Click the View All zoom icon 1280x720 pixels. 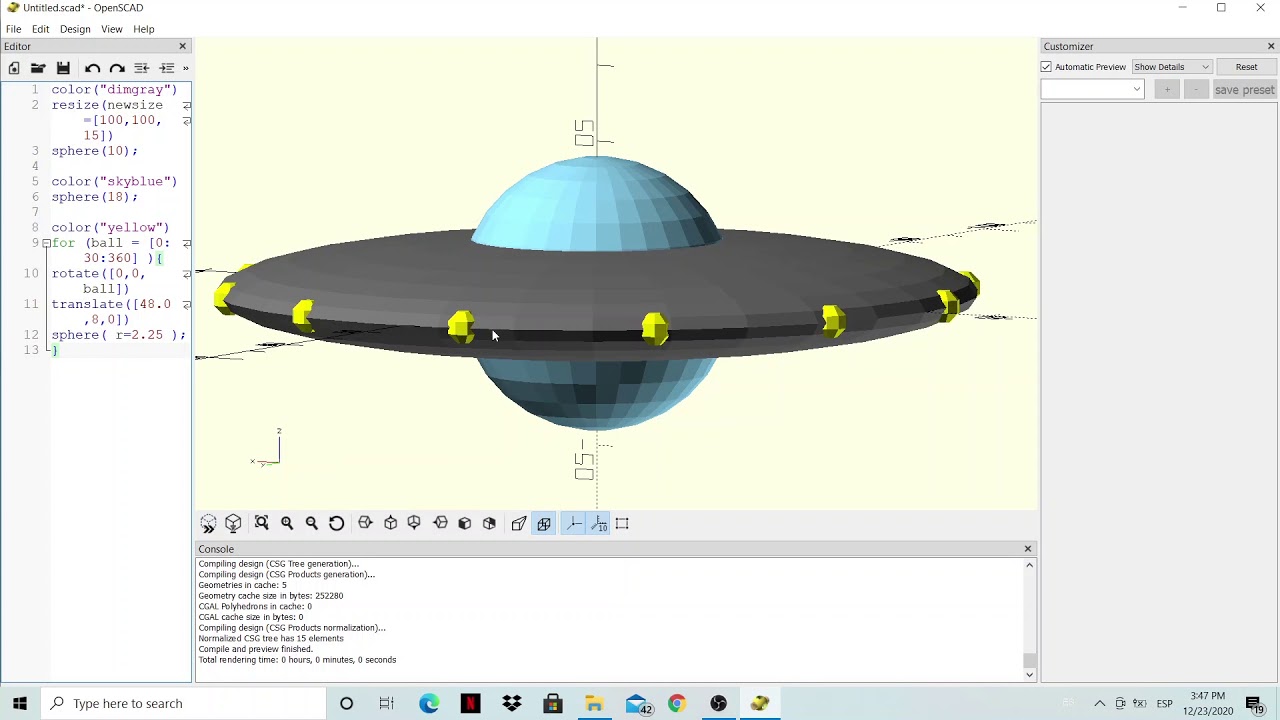coord(262,524)
